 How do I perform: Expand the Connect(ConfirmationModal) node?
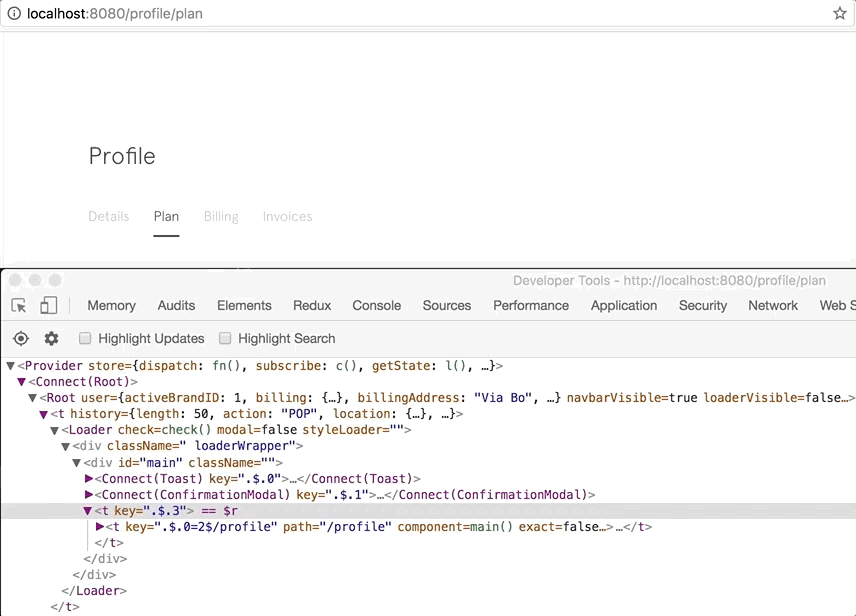tap(88, 494)
